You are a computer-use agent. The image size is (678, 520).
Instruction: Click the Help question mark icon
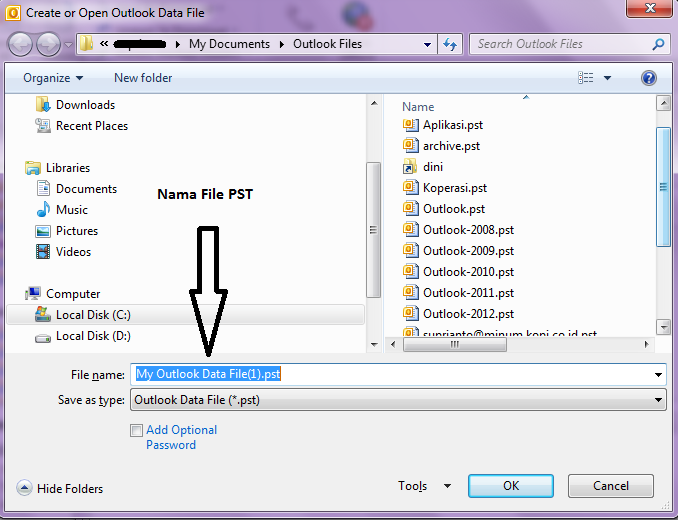coord(649,78)
